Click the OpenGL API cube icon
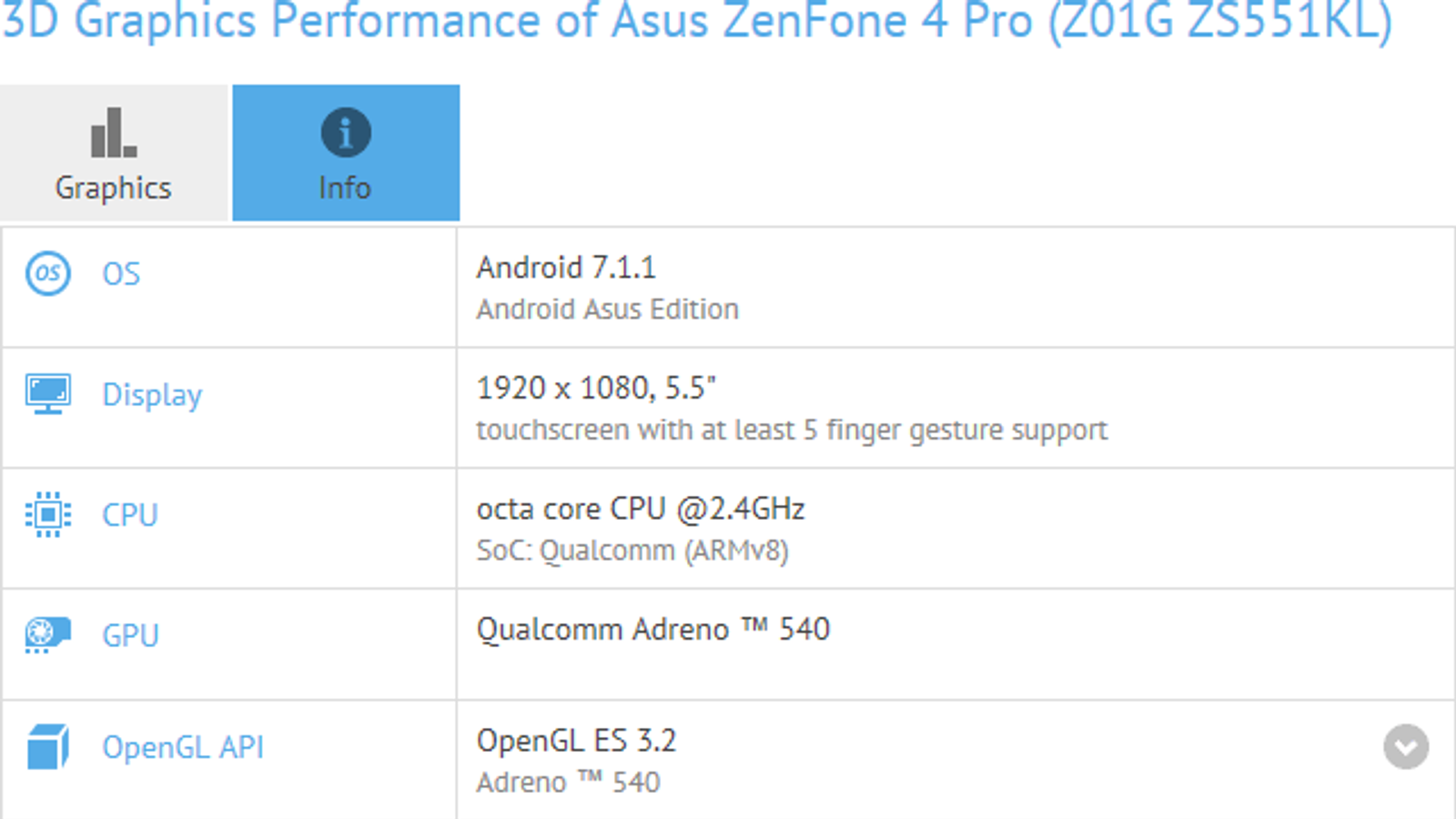The height and width of the screenshot is (819, 1456). pyautogui.click(x=48, y=747)
